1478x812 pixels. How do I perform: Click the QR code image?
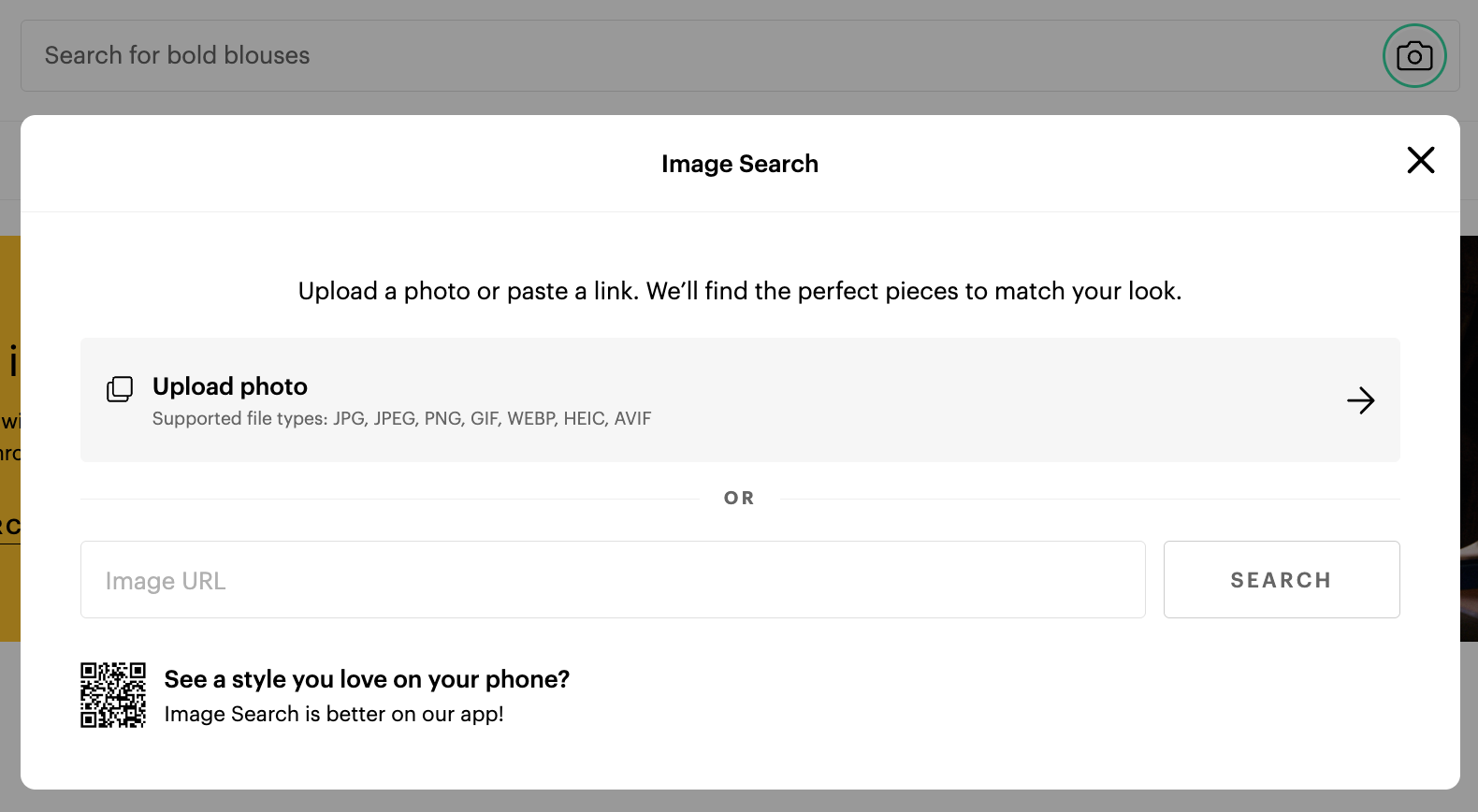pos(113,695)
